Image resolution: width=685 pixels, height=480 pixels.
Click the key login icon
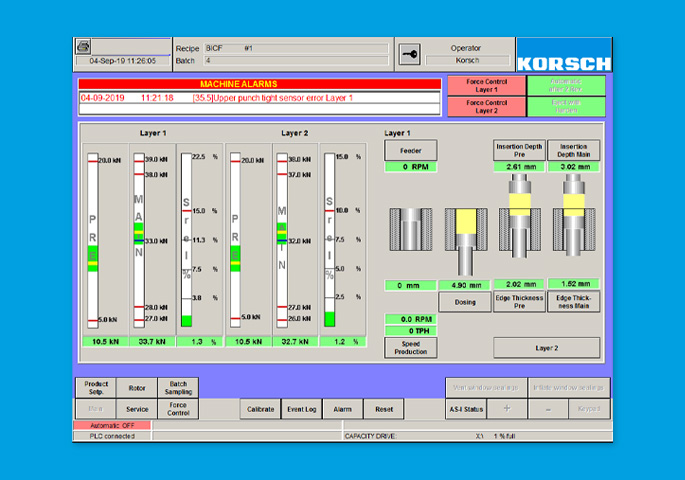pyautogui.click(x=409, y=55)
